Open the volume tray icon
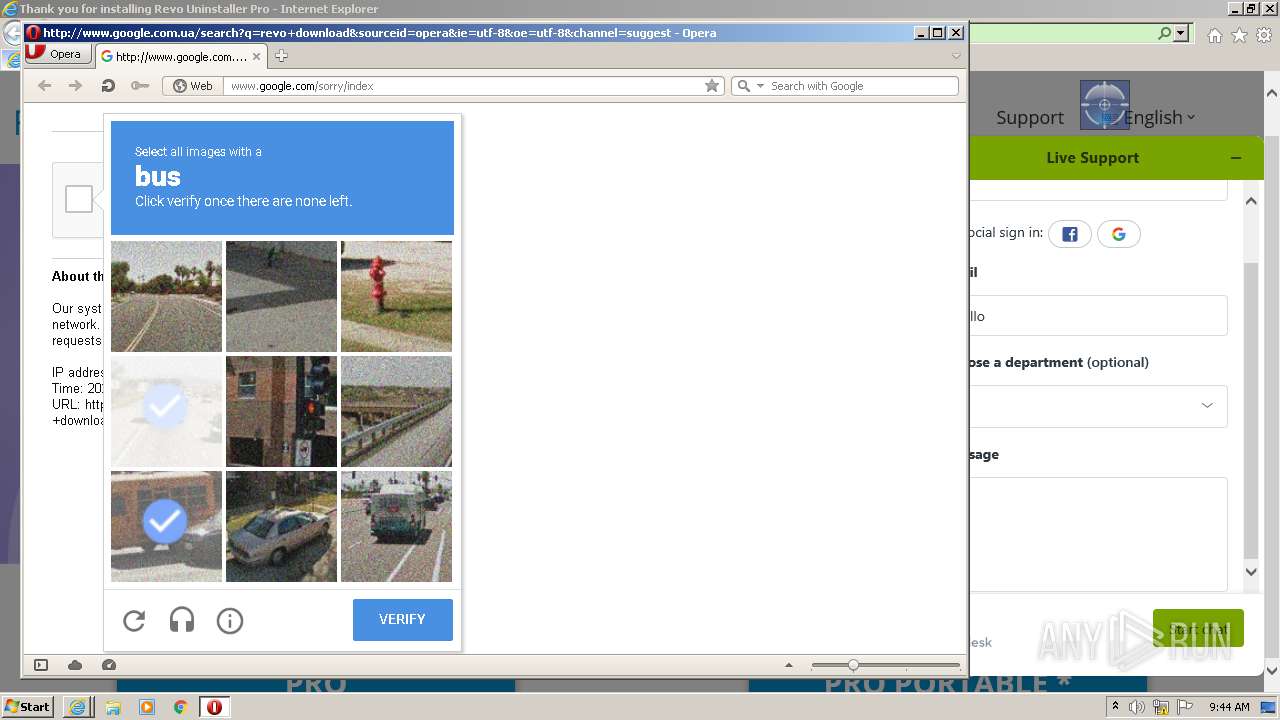 (1137, 707)
